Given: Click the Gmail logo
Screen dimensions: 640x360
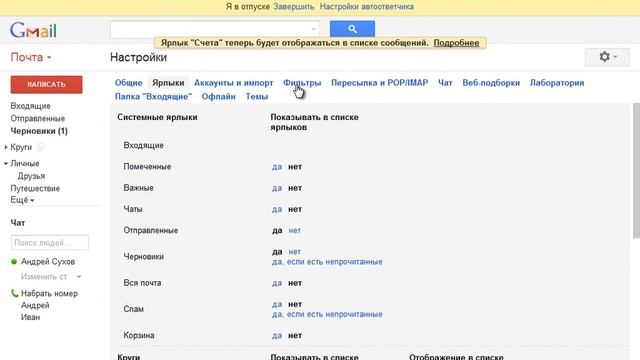Looking at the screenshot, I should click(x=33, y=30).
